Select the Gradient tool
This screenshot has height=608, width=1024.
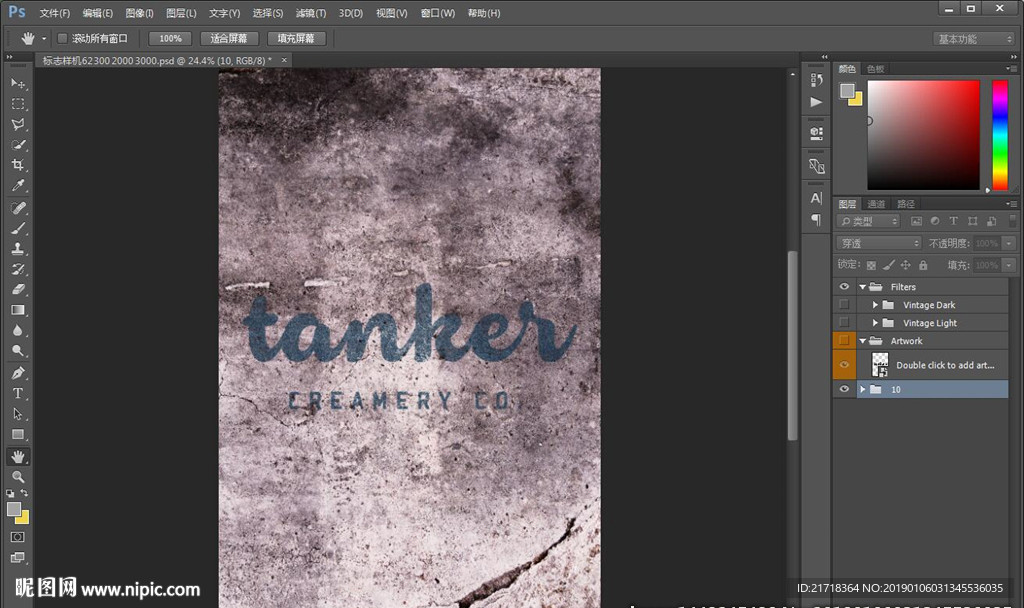(18, 310)
